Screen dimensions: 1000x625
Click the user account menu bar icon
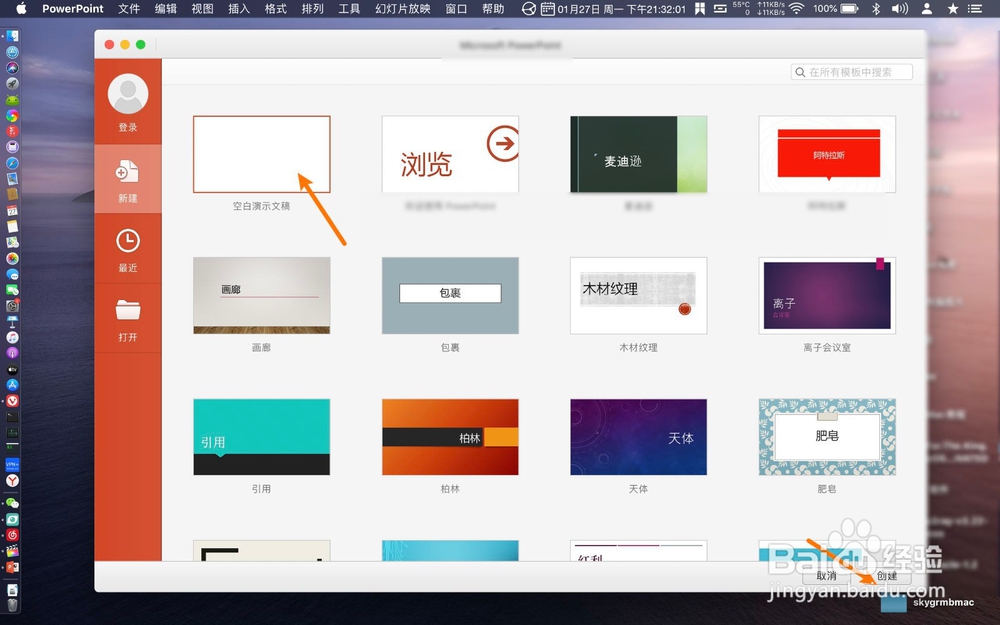(x=927, y=8)
